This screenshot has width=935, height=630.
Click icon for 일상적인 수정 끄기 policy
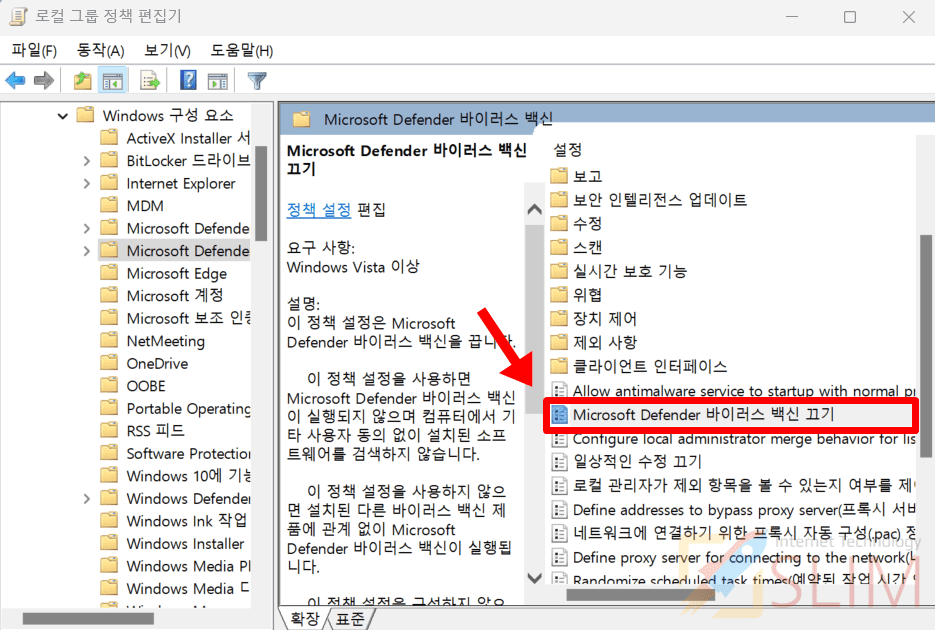(x=559, y=462)
